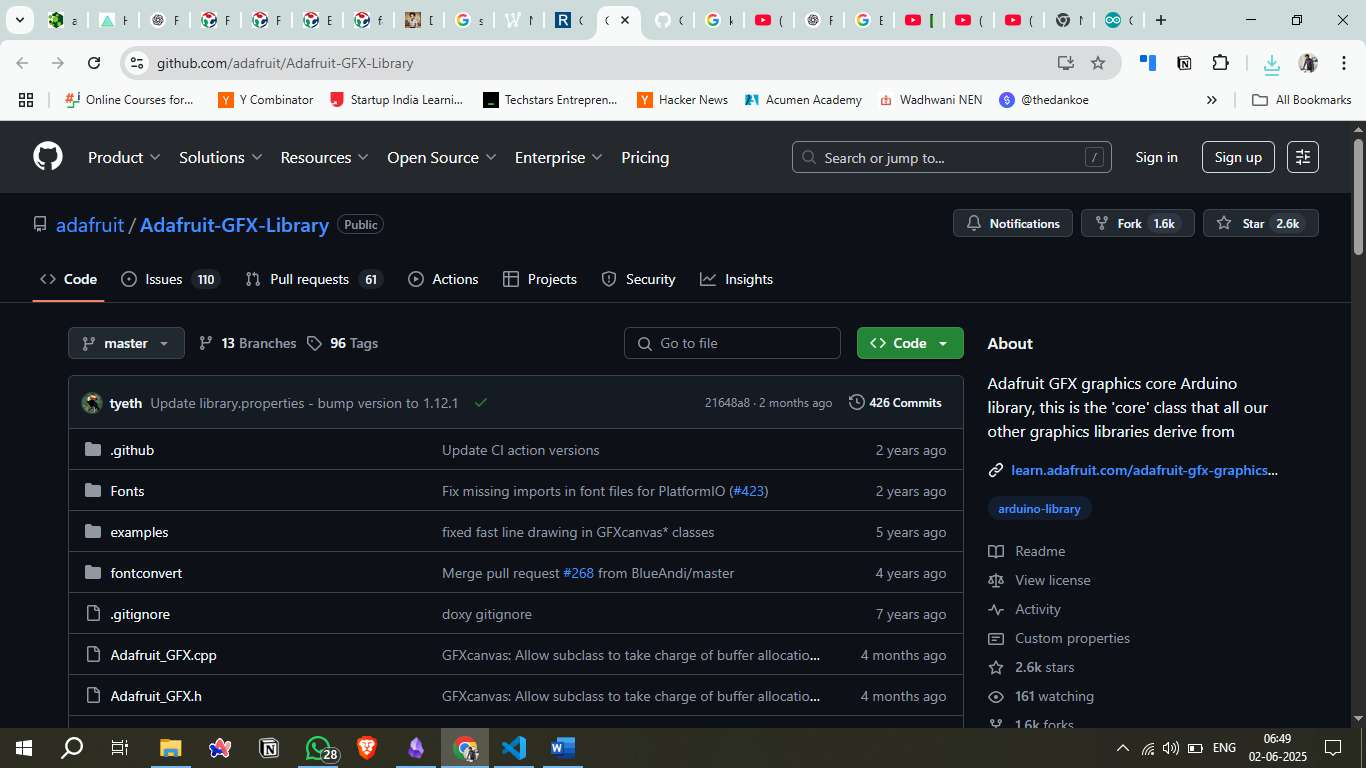
Task: Open the Fonts folder
Action: pyautogui.click(x=127, y=491)
